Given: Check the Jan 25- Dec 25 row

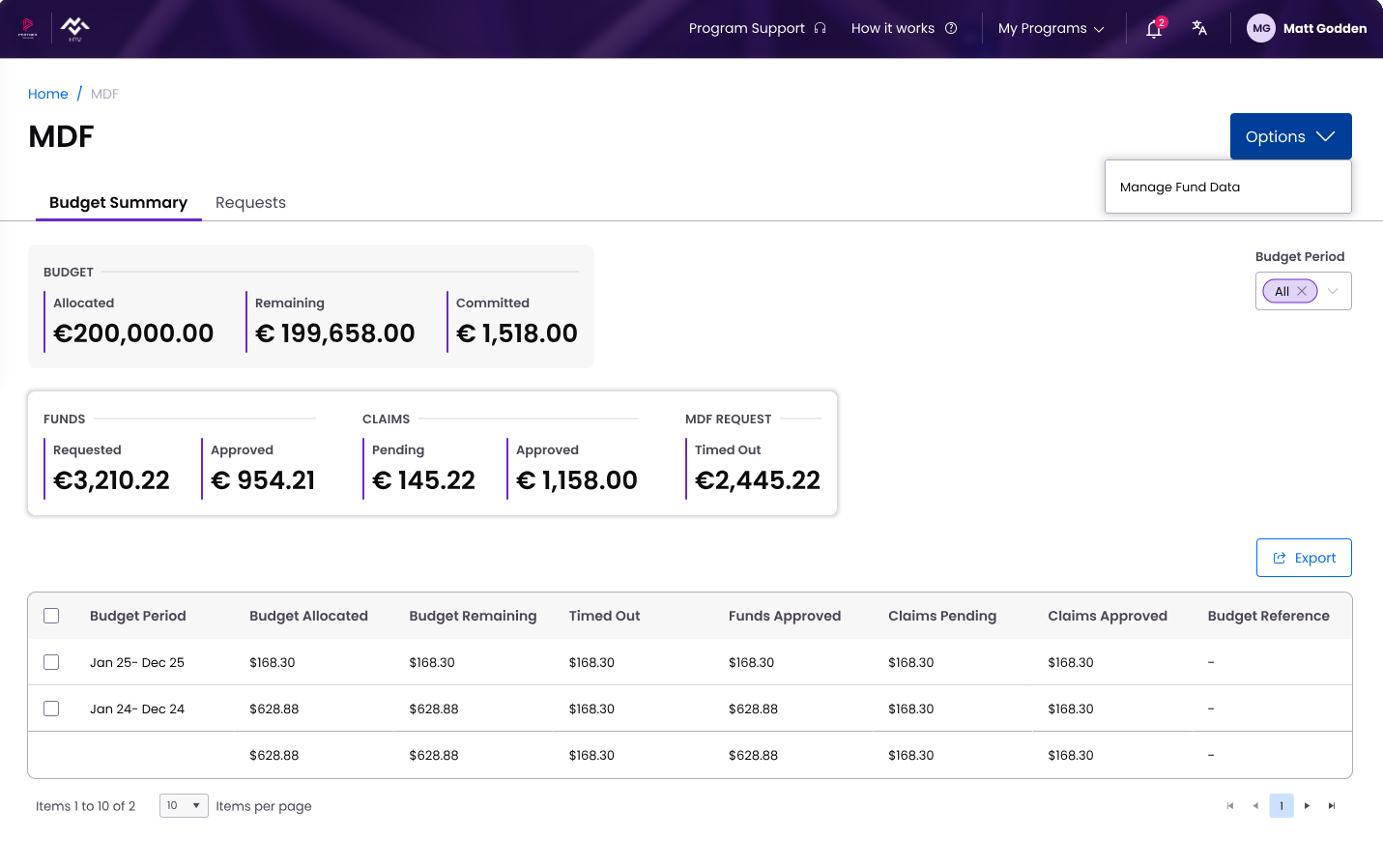Looking at the screenshot, I should 51,662.
